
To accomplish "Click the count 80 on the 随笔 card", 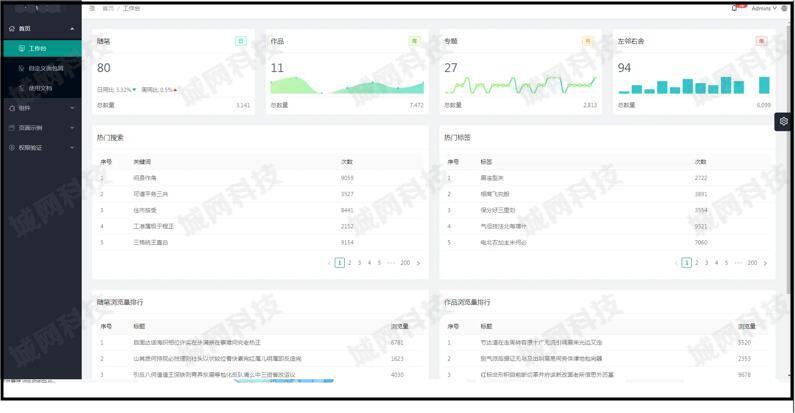I will coord(104,68).
